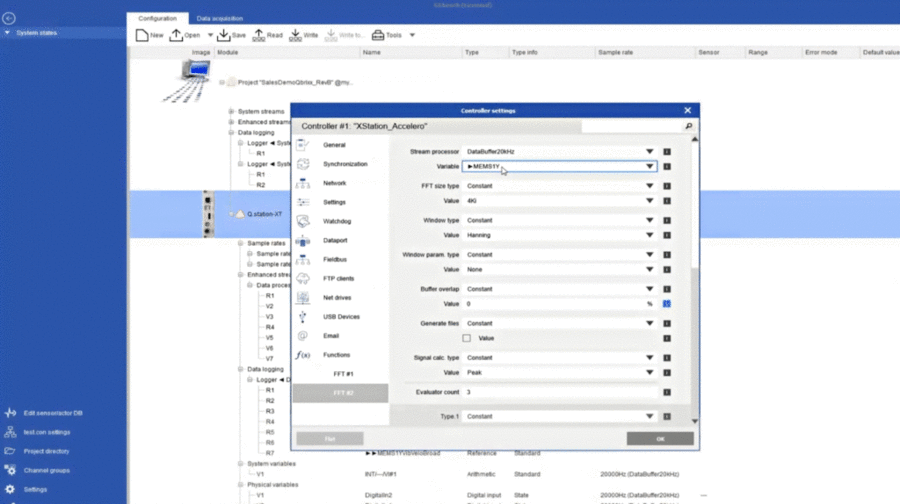
Task: Switch to the Data acquisition tab
Action: click(x=218, y=18)
